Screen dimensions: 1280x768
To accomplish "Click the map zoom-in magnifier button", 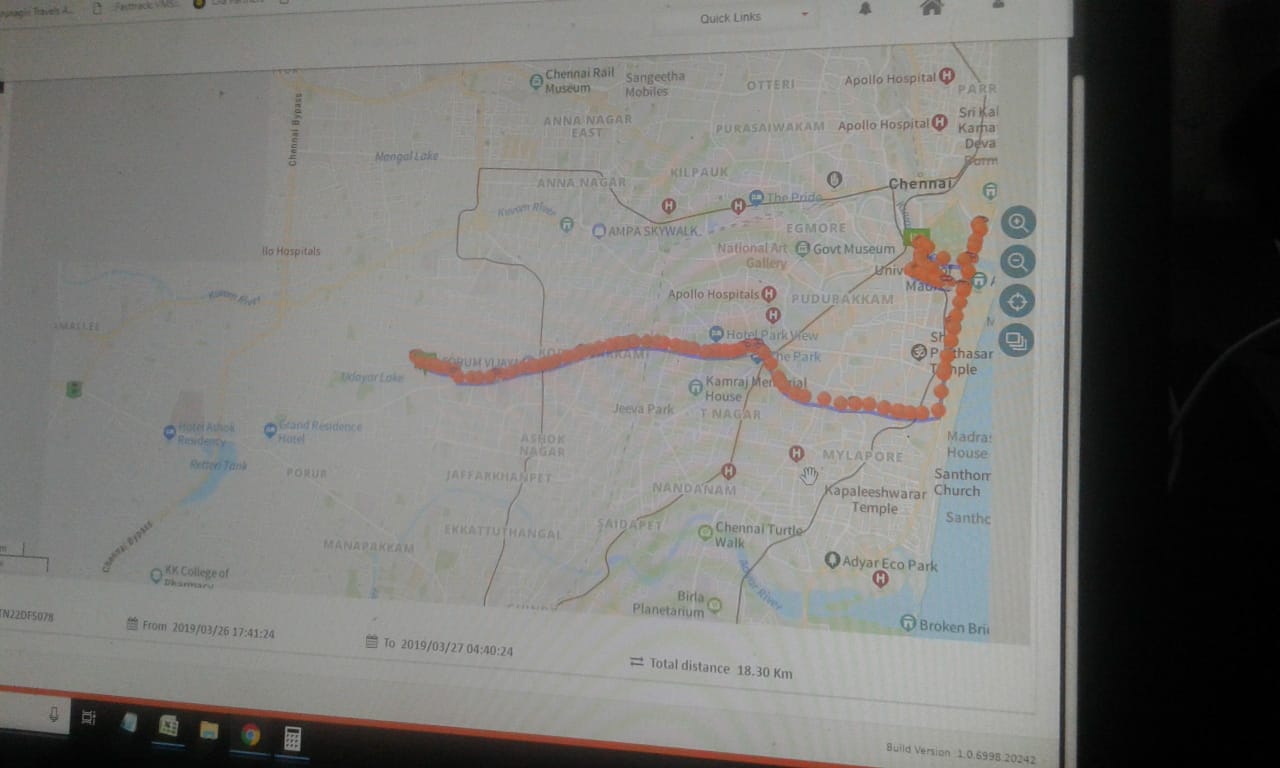I will [1018, 222].
